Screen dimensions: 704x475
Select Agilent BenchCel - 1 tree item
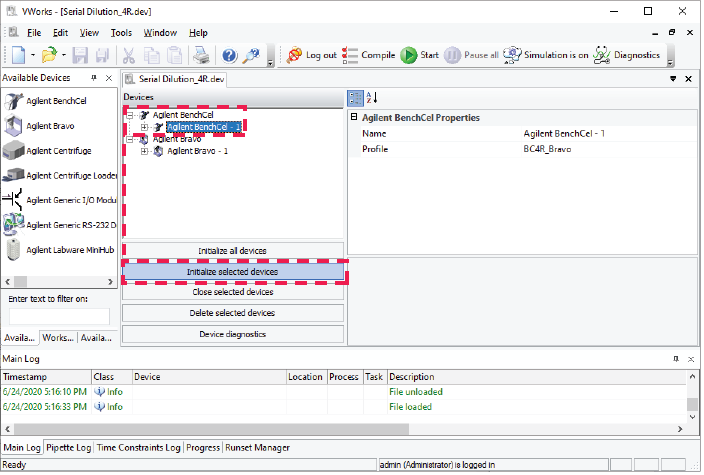pos(204,128)
